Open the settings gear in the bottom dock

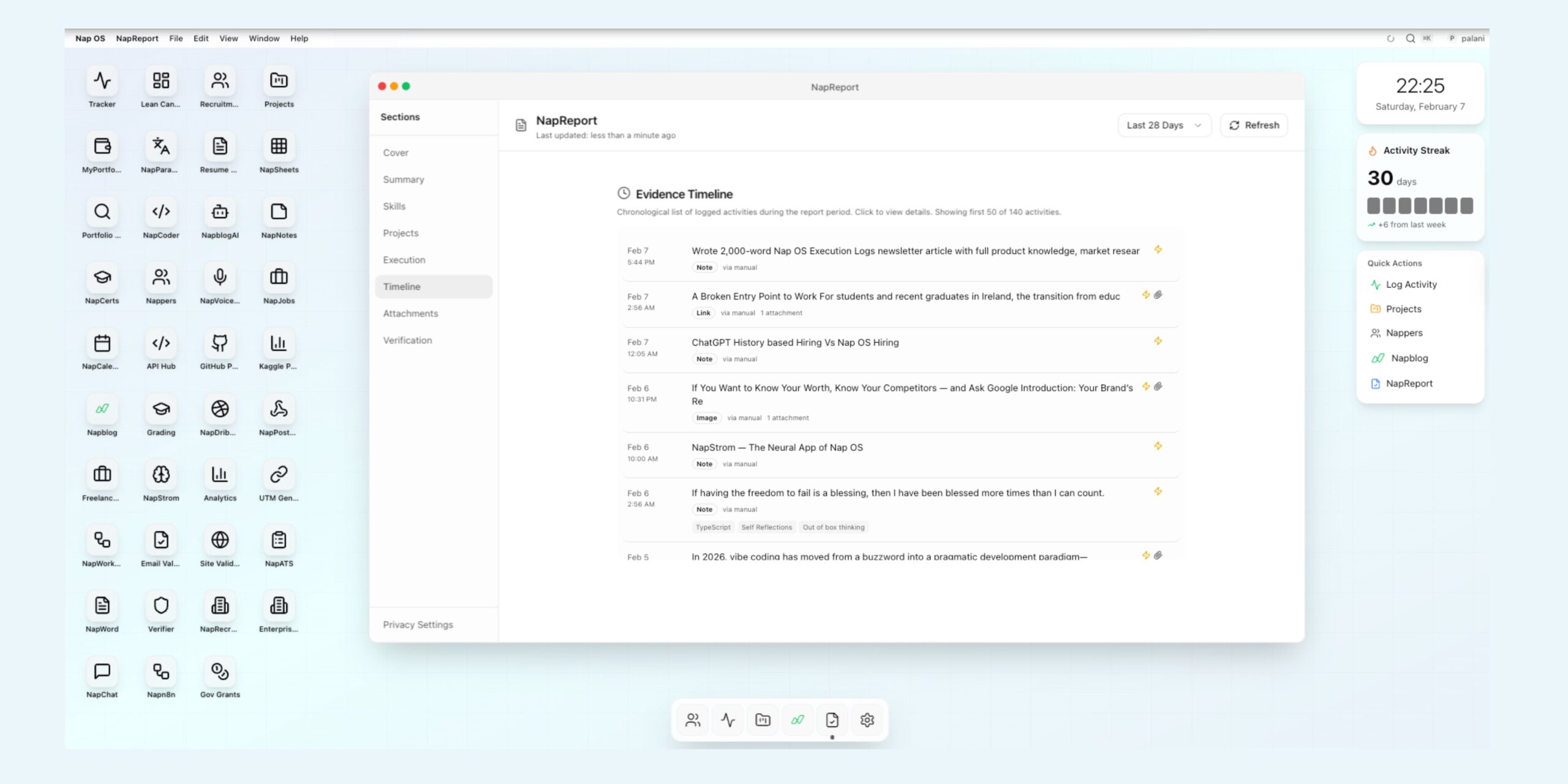(x=867, y=720)
